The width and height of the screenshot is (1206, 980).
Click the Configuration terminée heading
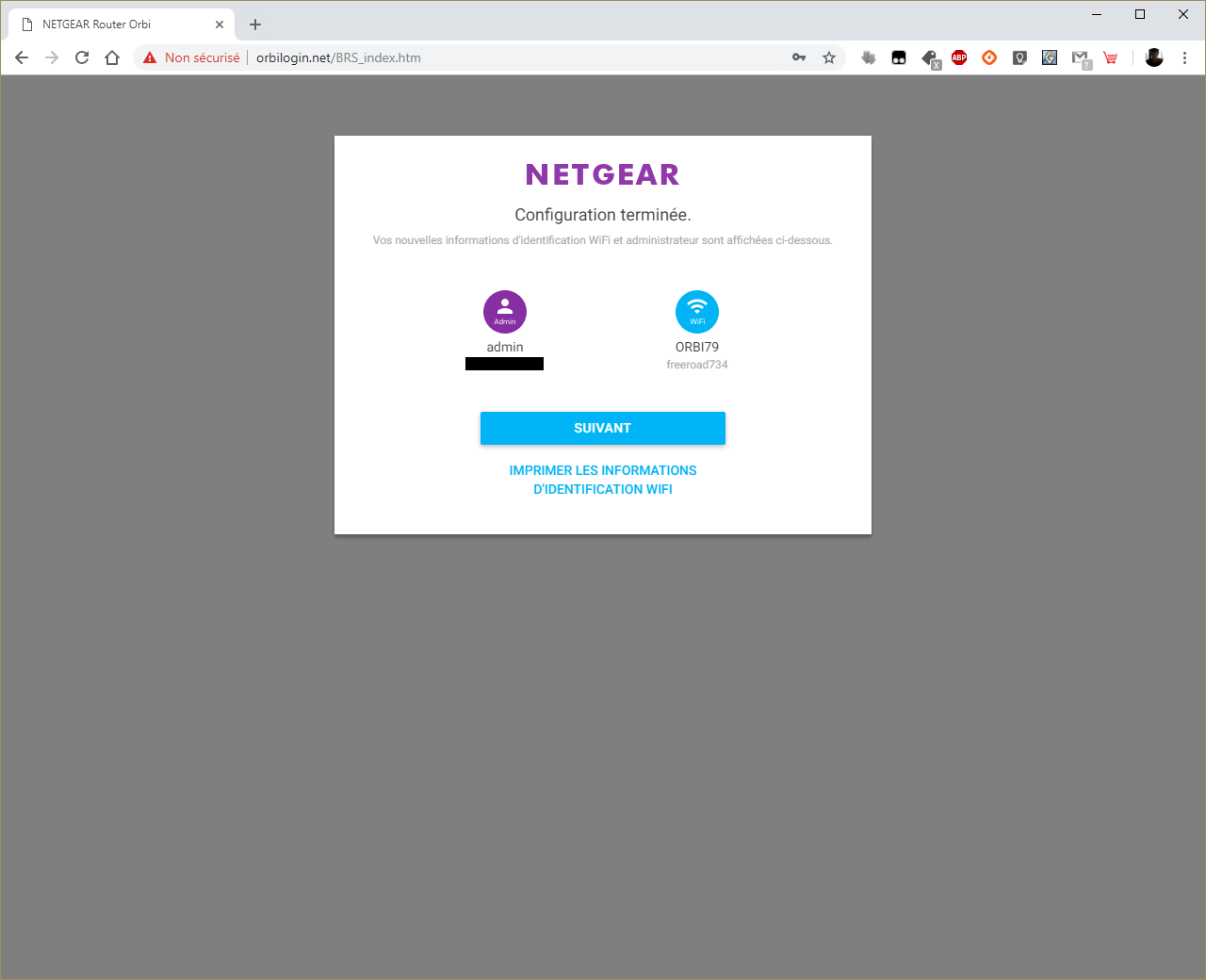coord(603,215)
